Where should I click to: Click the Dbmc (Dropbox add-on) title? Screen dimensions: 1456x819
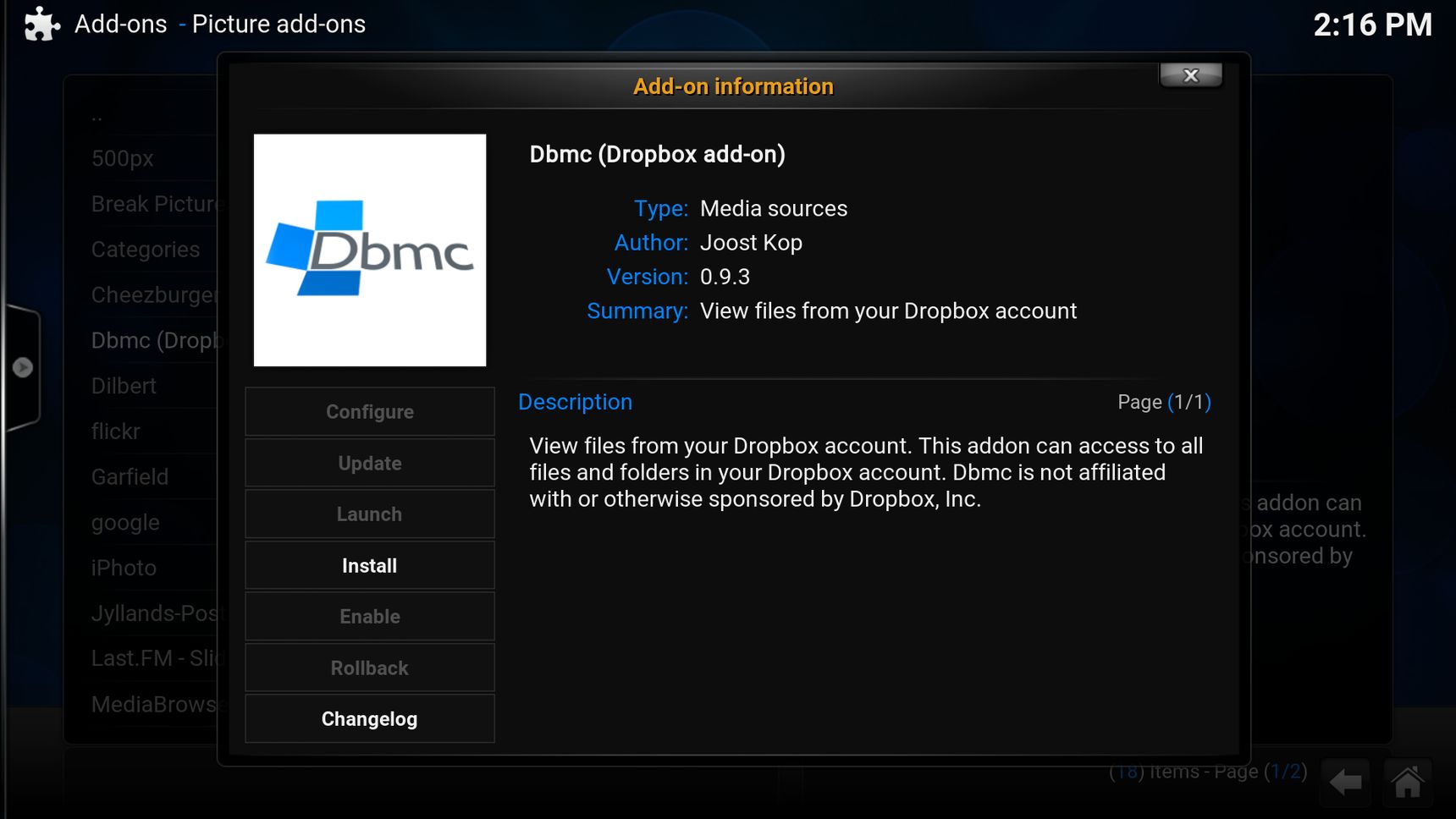(658, 154)
